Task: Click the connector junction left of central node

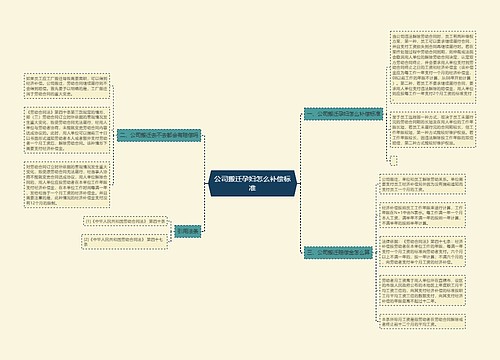Action: tap(205, 183)
